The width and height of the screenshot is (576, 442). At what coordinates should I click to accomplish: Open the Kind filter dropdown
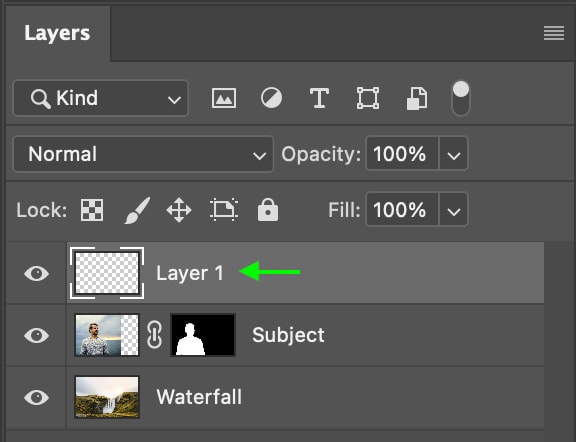(101, 98)
